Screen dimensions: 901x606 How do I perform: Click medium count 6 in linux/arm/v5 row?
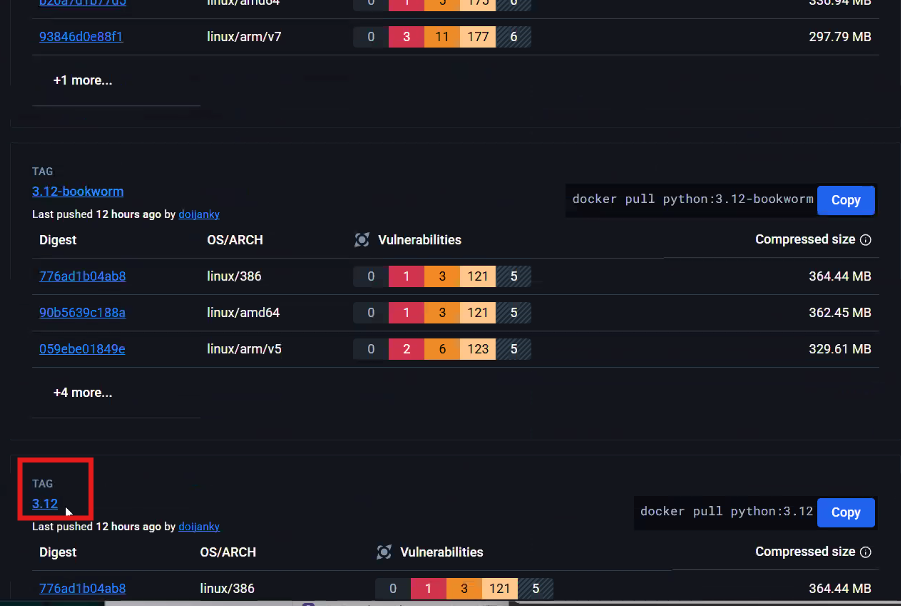coord(442,349)
